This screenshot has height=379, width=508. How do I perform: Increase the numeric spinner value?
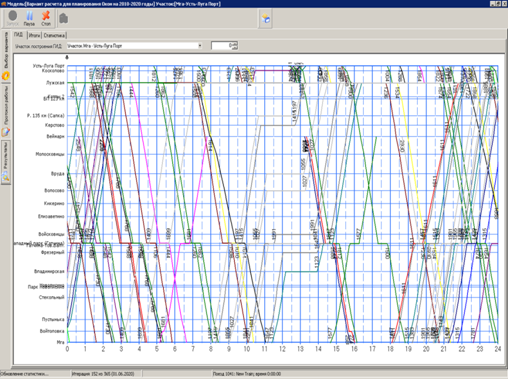235,44
